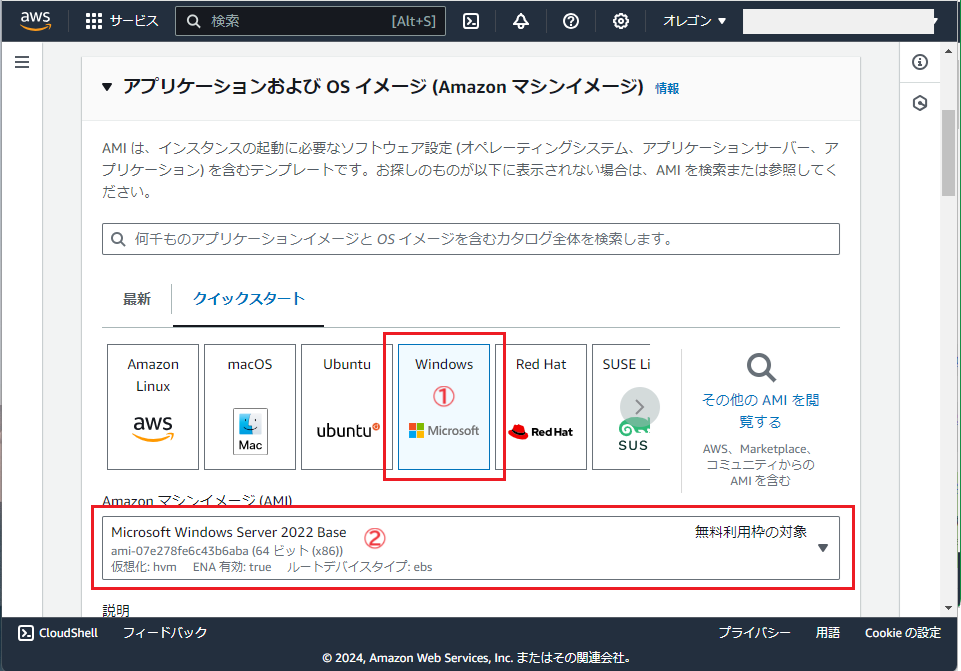Screen dimensions: 961x671
Task: Click the hexagon icon in right sidebar
Action: tap(920, 103)
